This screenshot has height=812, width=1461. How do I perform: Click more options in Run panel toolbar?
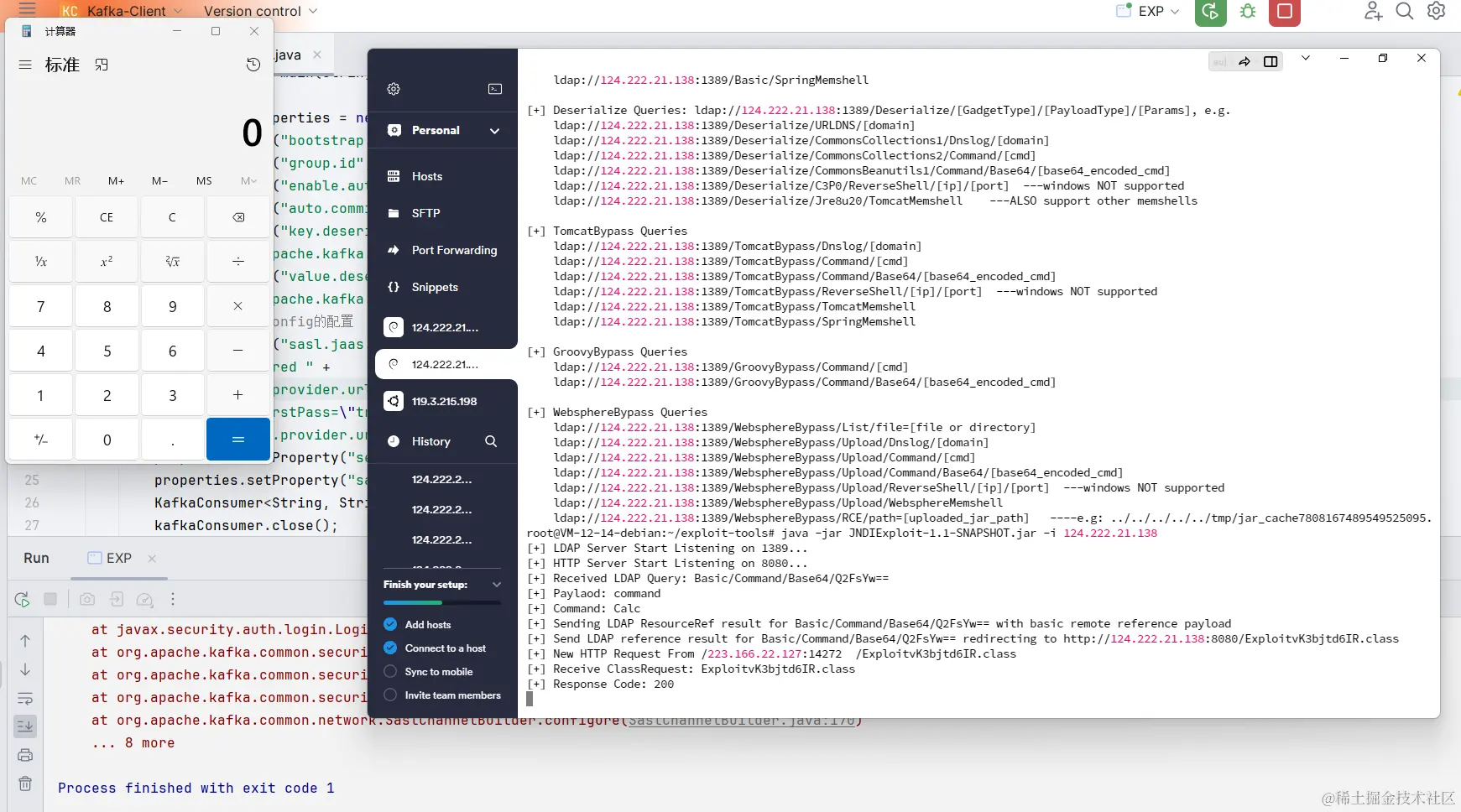tap(173, 600)
